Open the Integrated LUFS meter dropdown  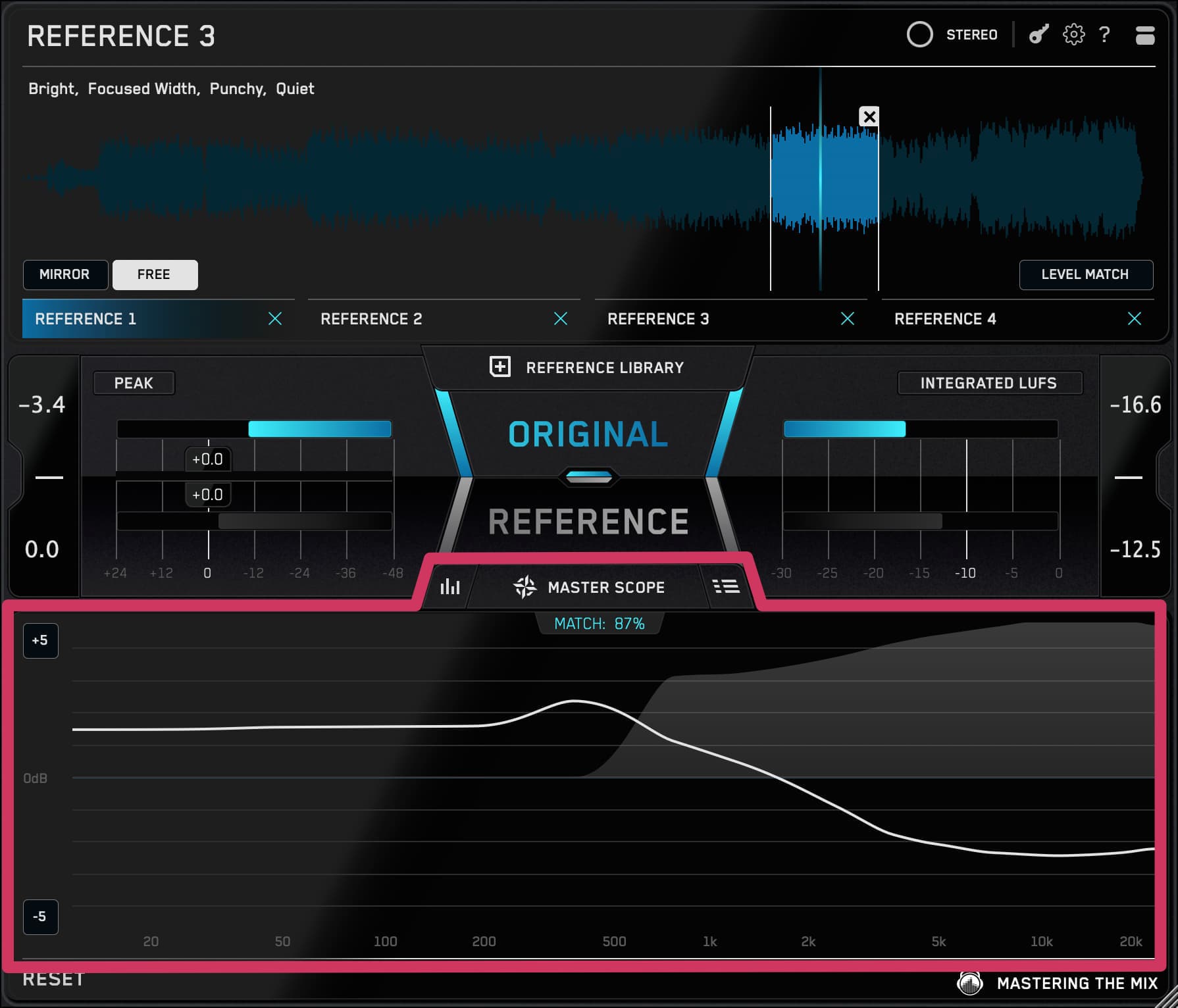988,383
